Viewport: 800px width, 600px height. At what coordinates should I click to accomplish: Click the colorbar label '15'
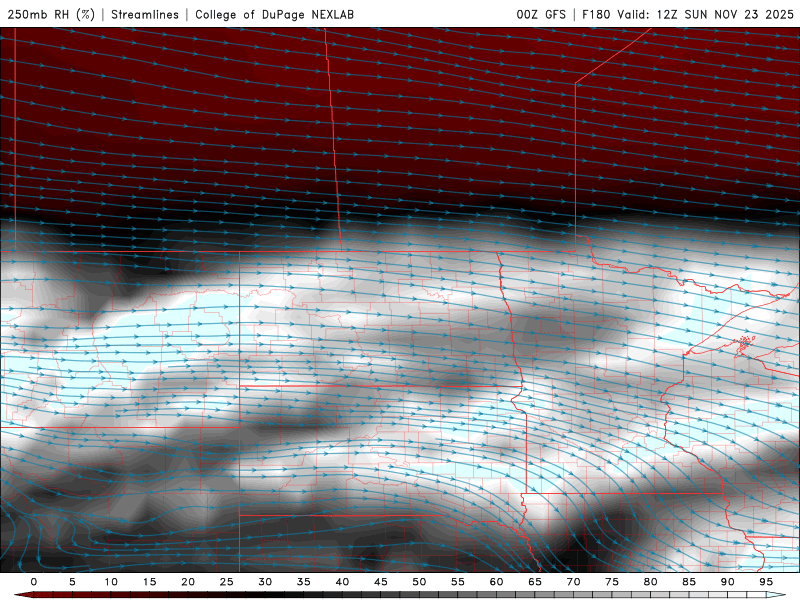tap(149, 582)
